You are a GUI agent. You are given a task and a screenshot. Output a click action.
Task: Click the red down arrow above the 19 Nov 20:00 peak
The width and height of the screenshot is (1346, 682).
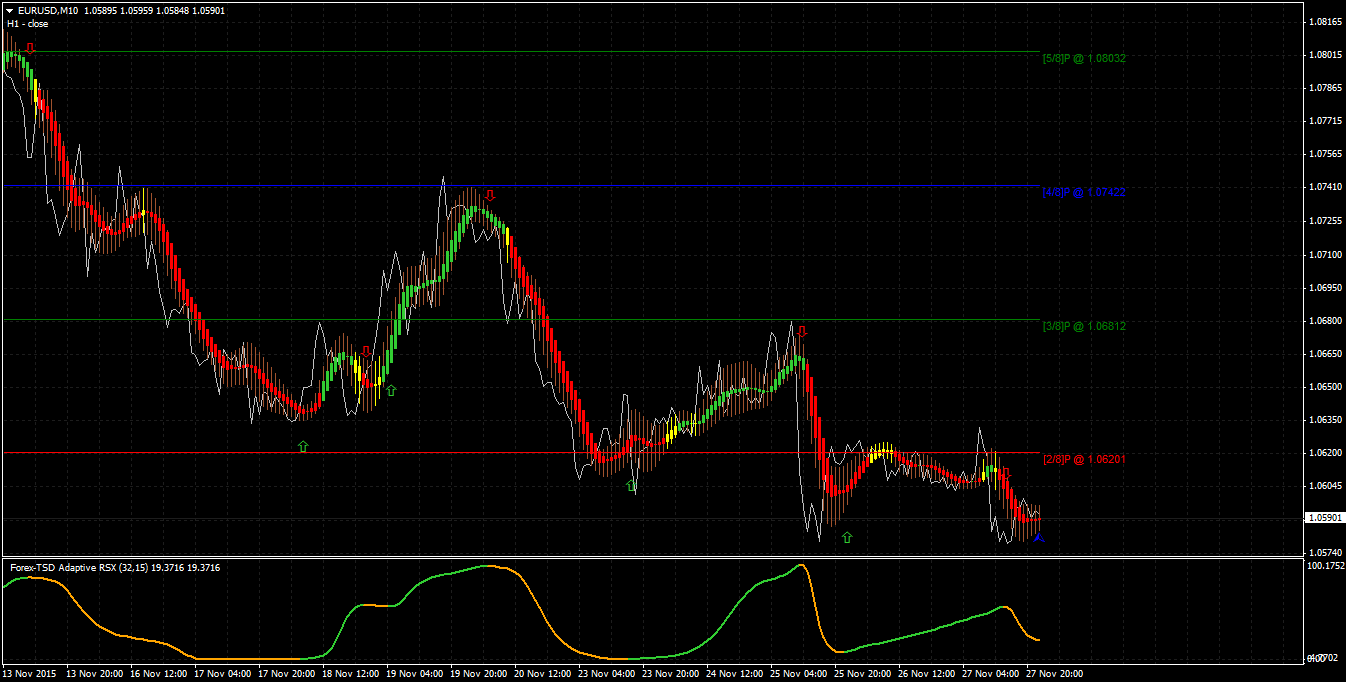pyautogui.click(x=490, y=195)
